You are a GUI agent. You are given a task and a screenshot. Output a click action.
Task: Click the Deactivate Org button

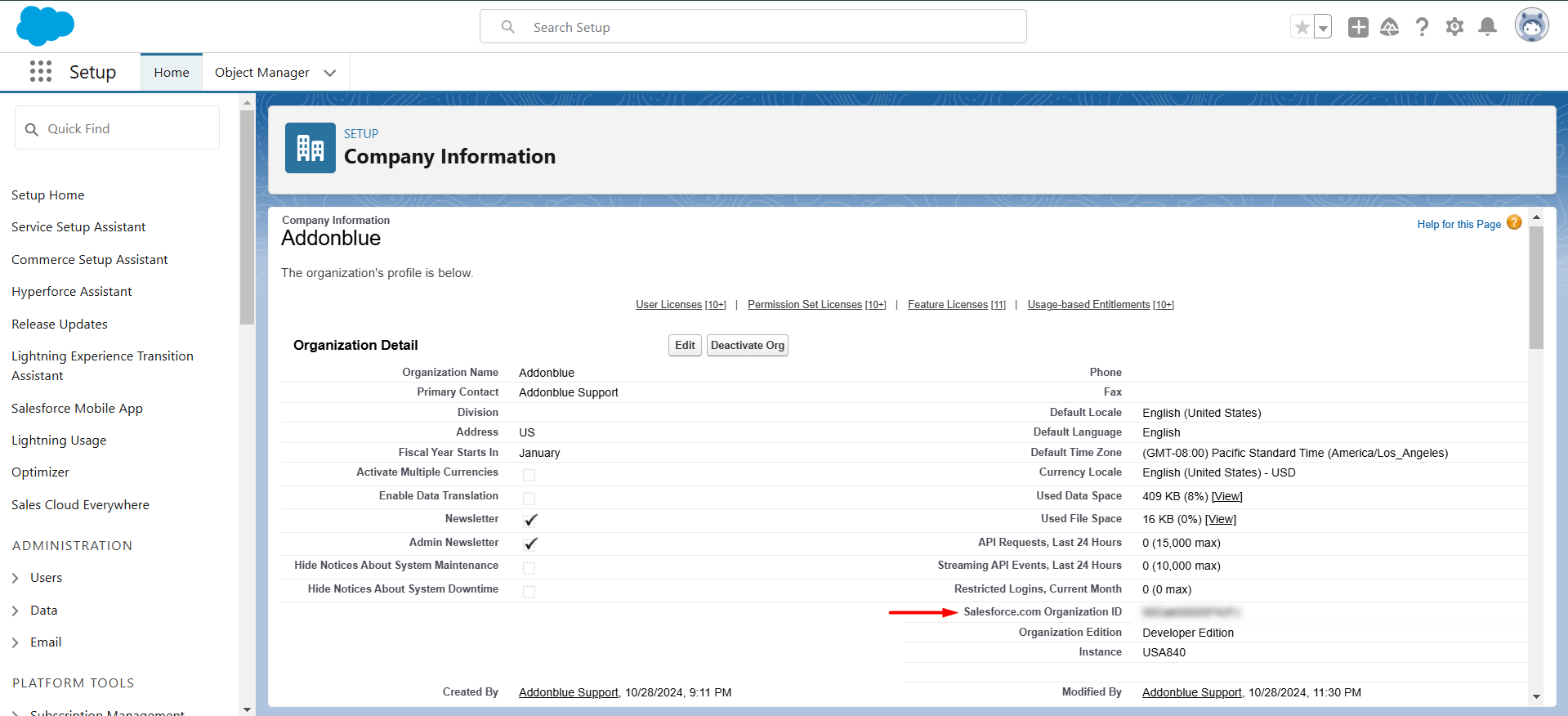748,346
